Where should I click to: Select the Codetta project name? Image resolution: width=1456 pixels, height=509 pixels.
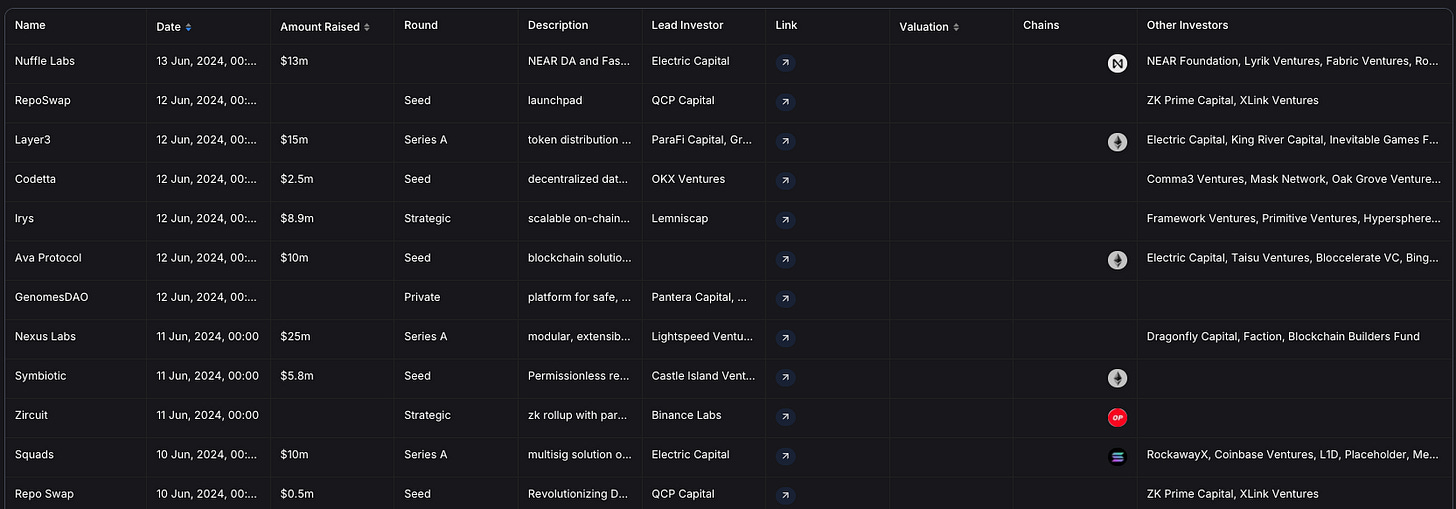37,180
